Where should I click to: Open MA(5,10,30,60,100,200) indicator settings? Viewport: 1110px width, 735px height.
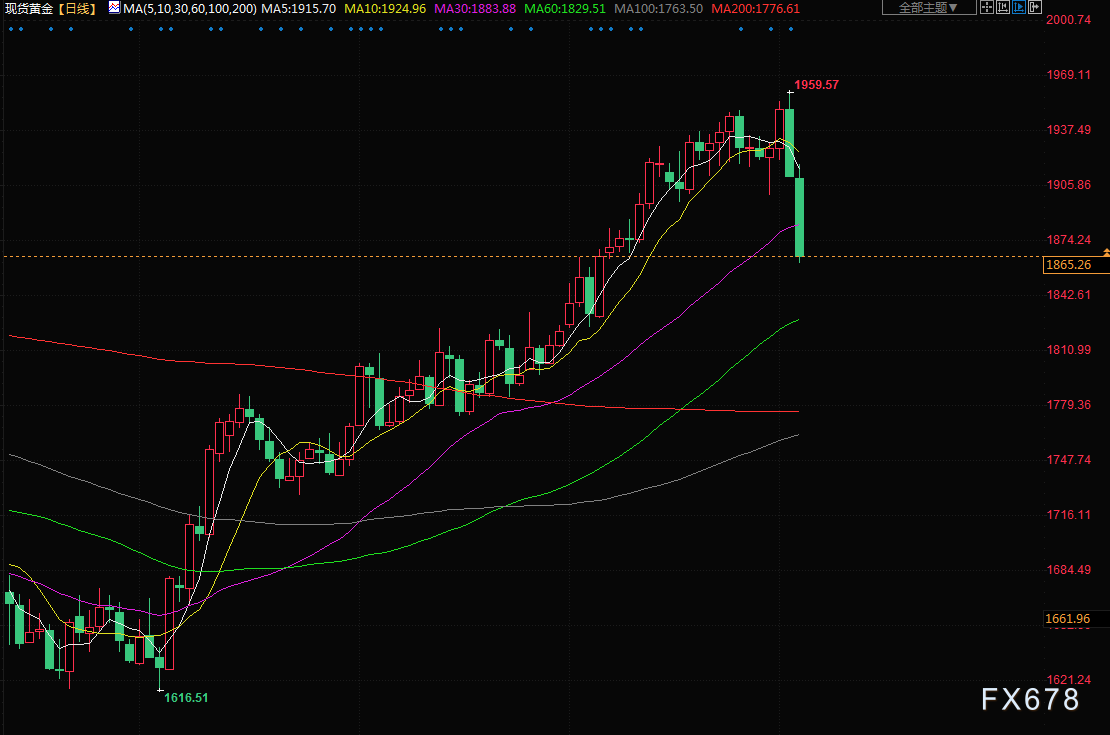click(190, 8)
